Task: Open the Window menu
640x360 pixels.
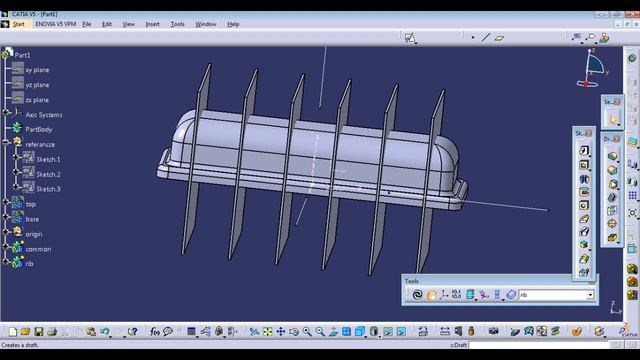Action: click(206, 24)
